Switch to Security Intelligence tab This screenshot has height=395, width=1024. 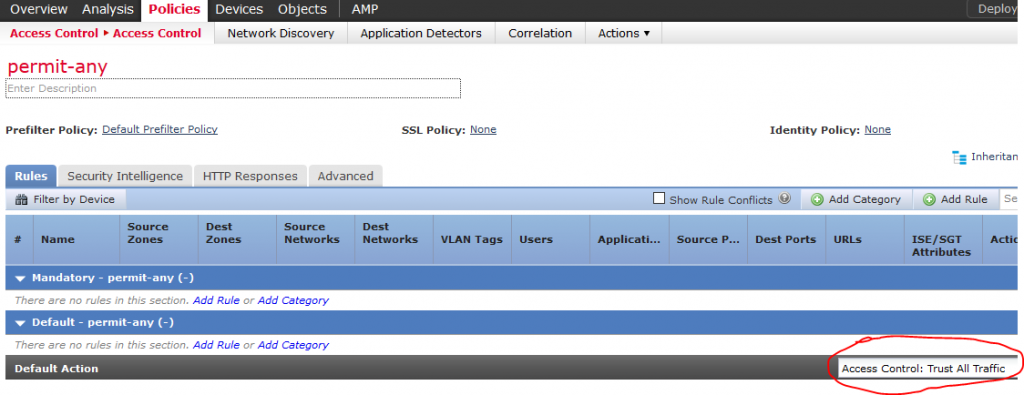125,176
